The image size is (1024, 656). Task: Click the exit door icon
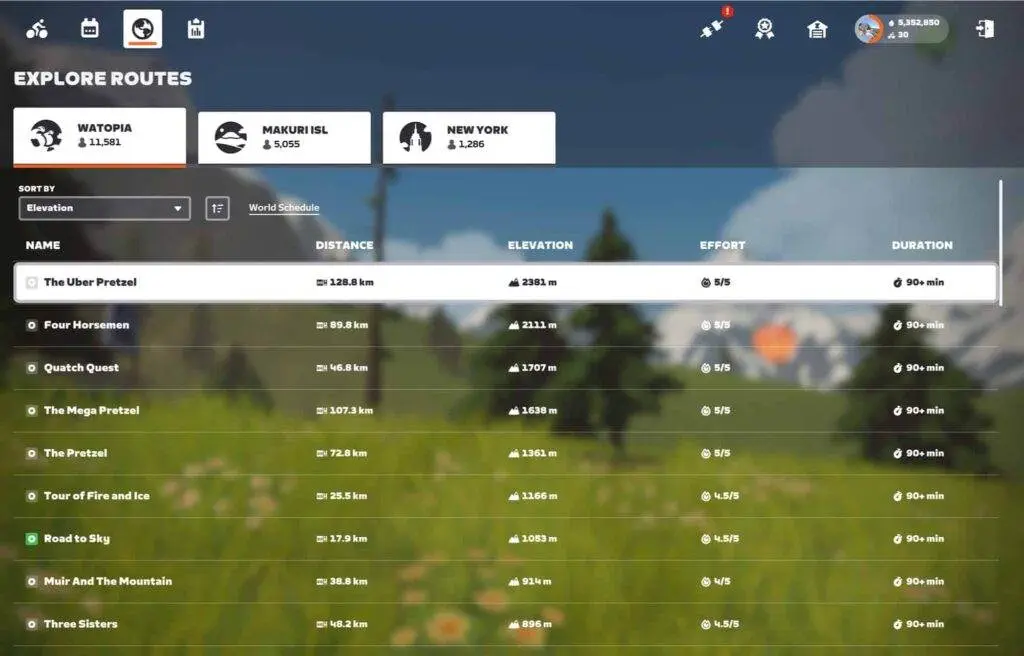coord(985,29)
